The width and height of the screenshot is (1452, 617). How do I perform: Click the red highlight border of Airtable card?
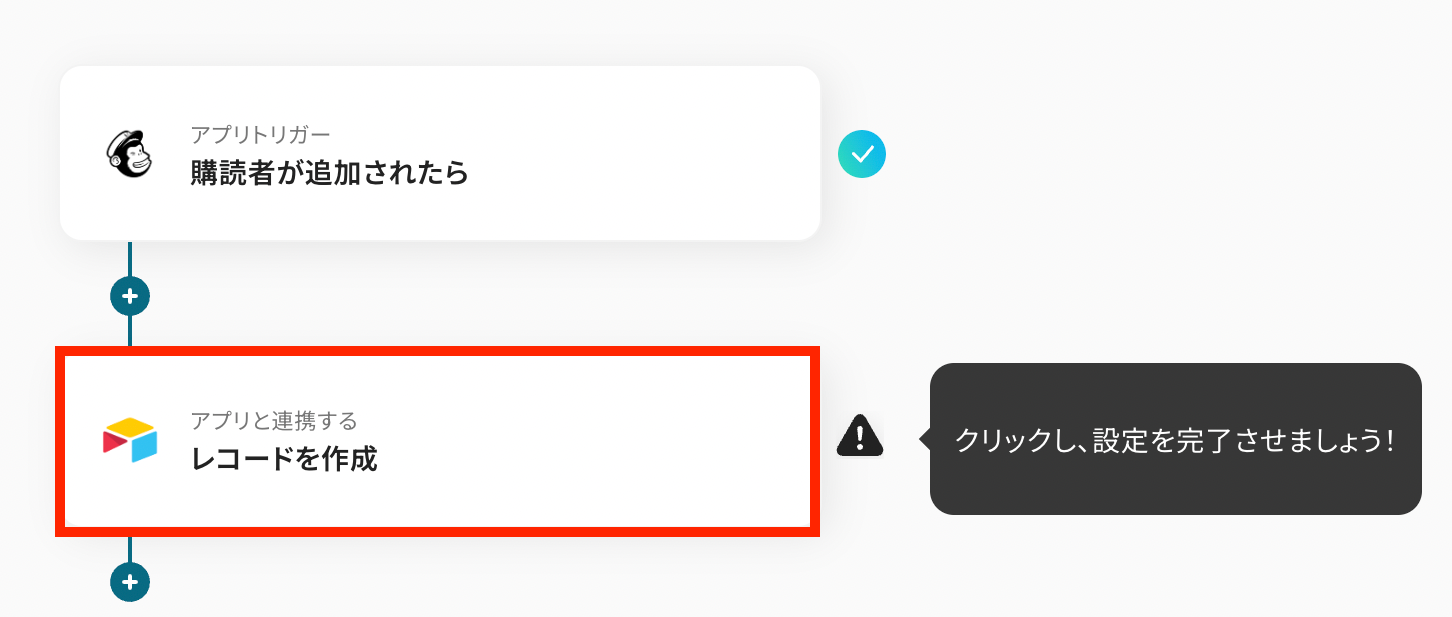coord(438,351)
